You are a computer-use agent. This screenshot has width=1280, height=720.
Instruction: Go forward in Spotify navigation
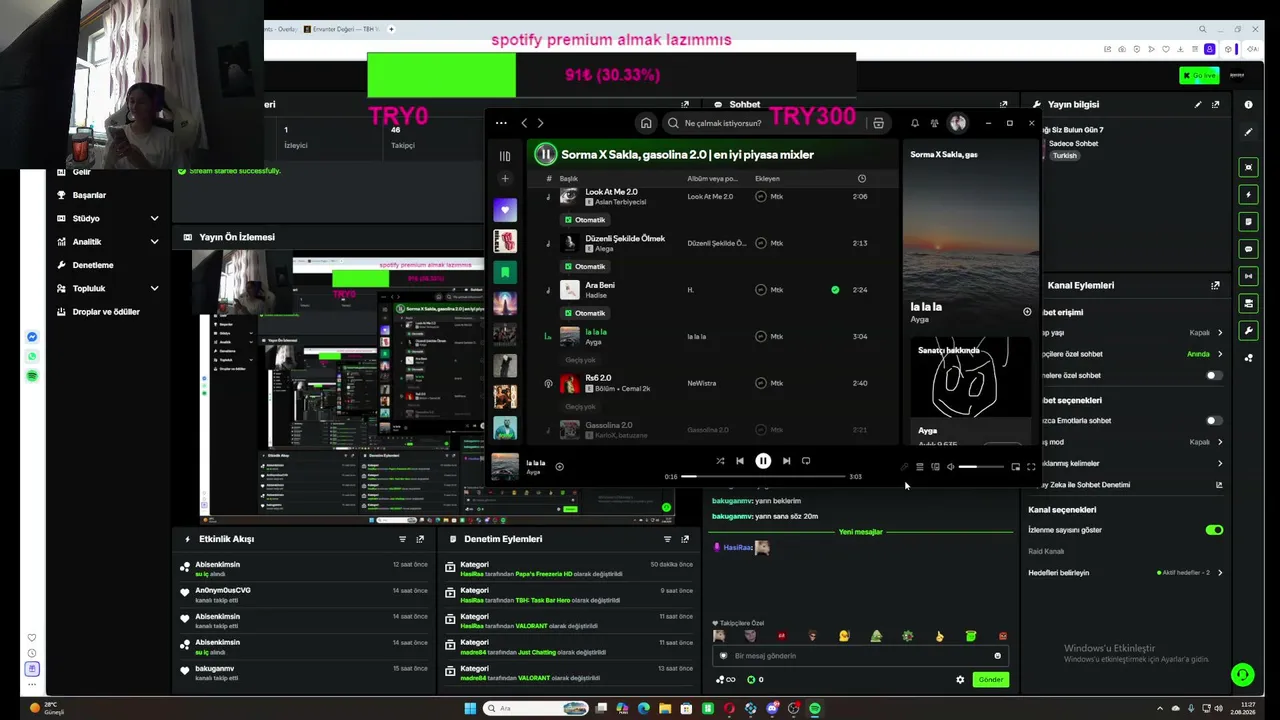[x=541, y=123]
